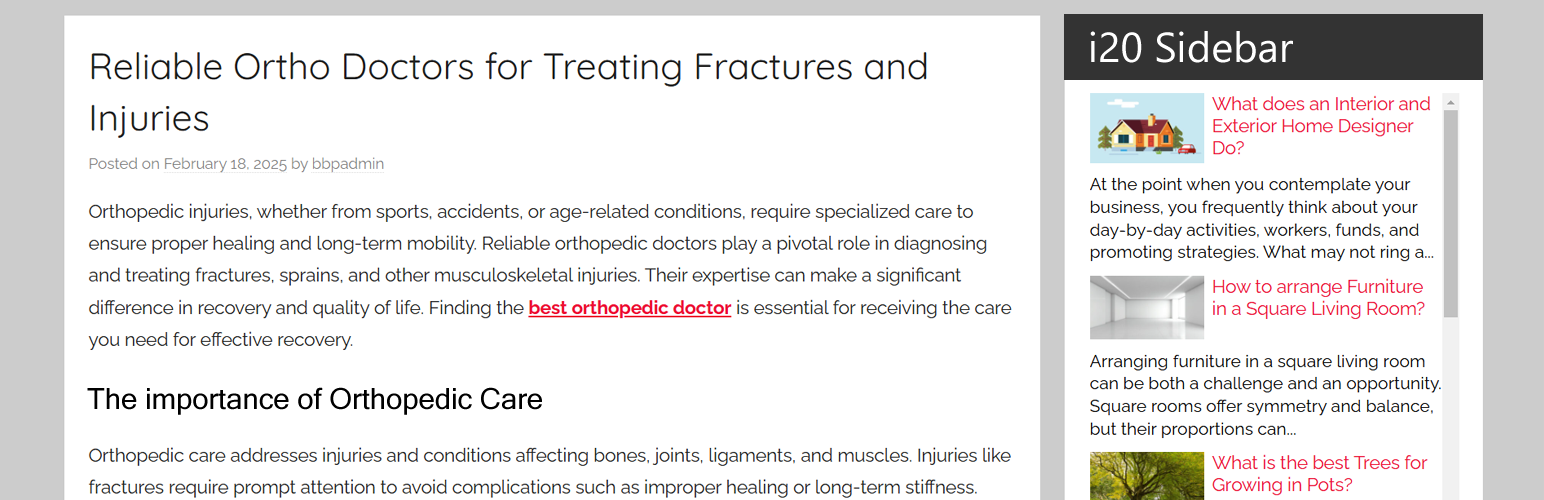Open the green trees thumbnail
1544x500 pixels.
1146,476
